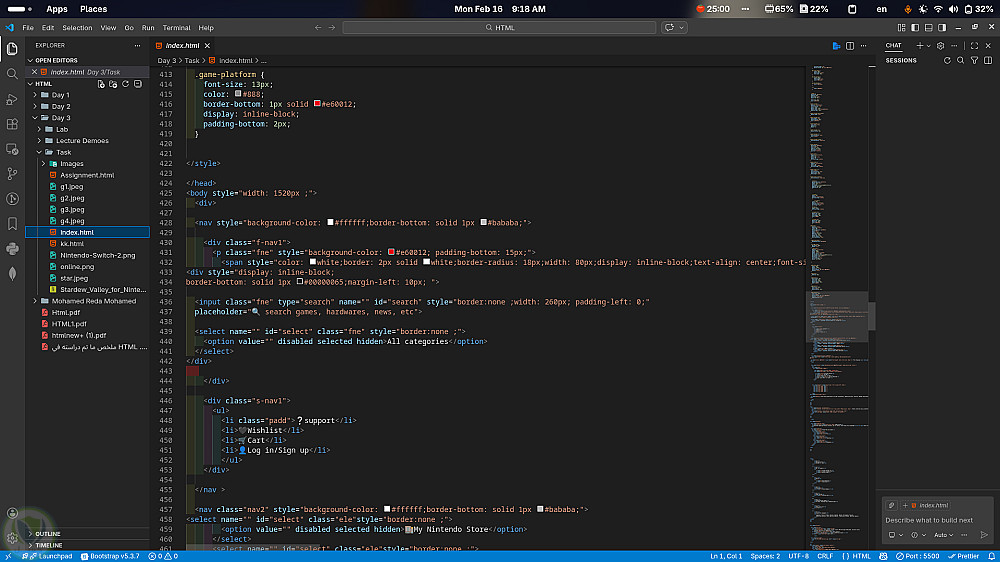The width and height of the screenshot is (1000, 562).
Task: Open the Terminal menu
Action: point(176,28)
